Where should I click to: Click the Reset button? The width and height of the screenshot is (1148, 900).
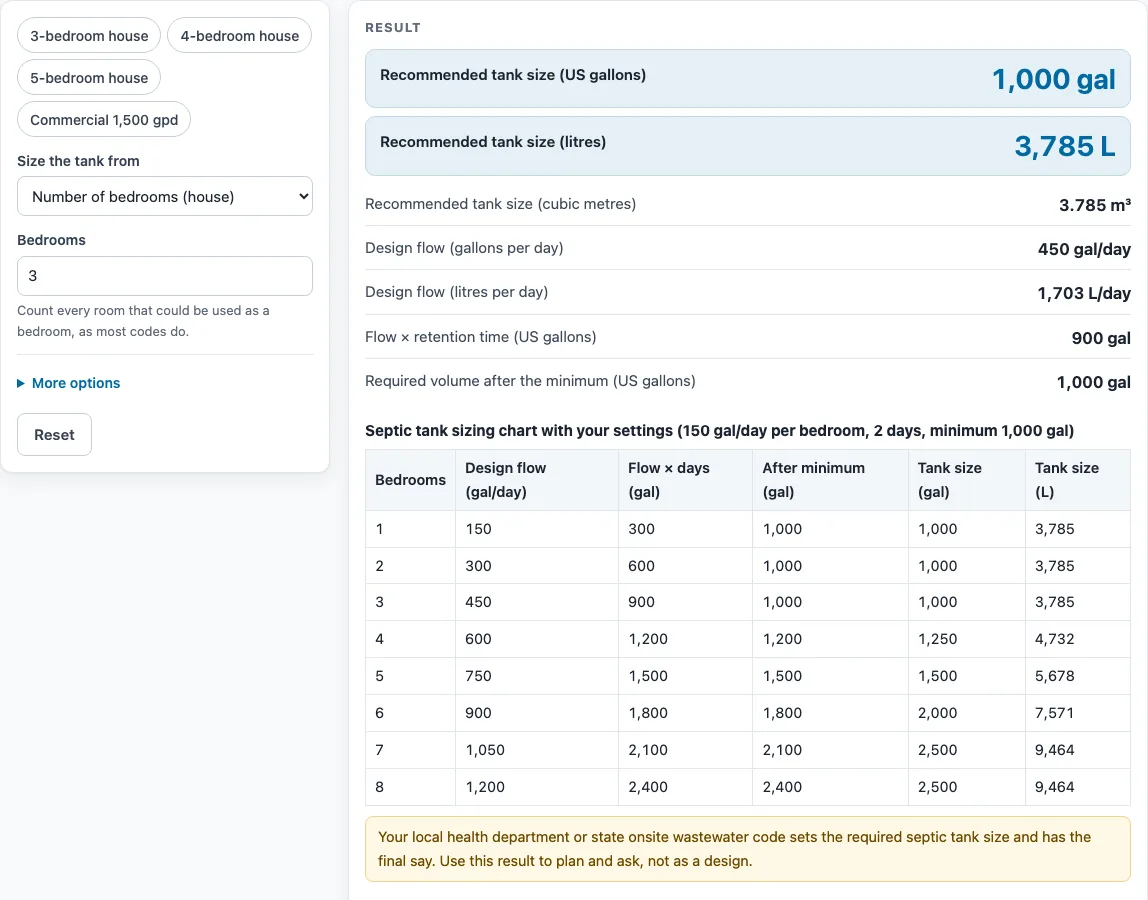tap(54, 434)
